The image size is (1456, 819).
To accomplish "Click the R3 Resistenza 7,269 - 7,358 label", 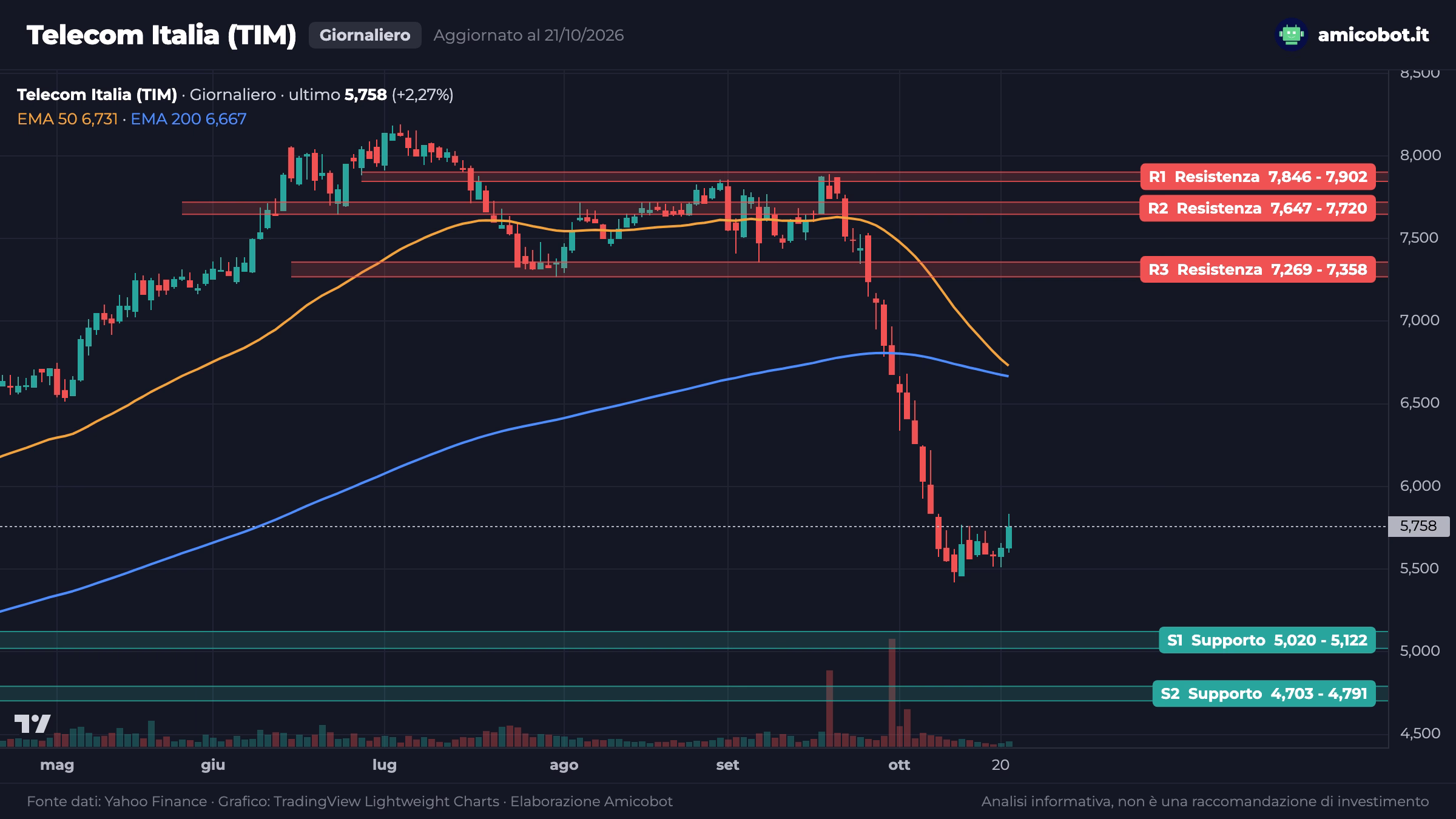I will coord(1258,269).
